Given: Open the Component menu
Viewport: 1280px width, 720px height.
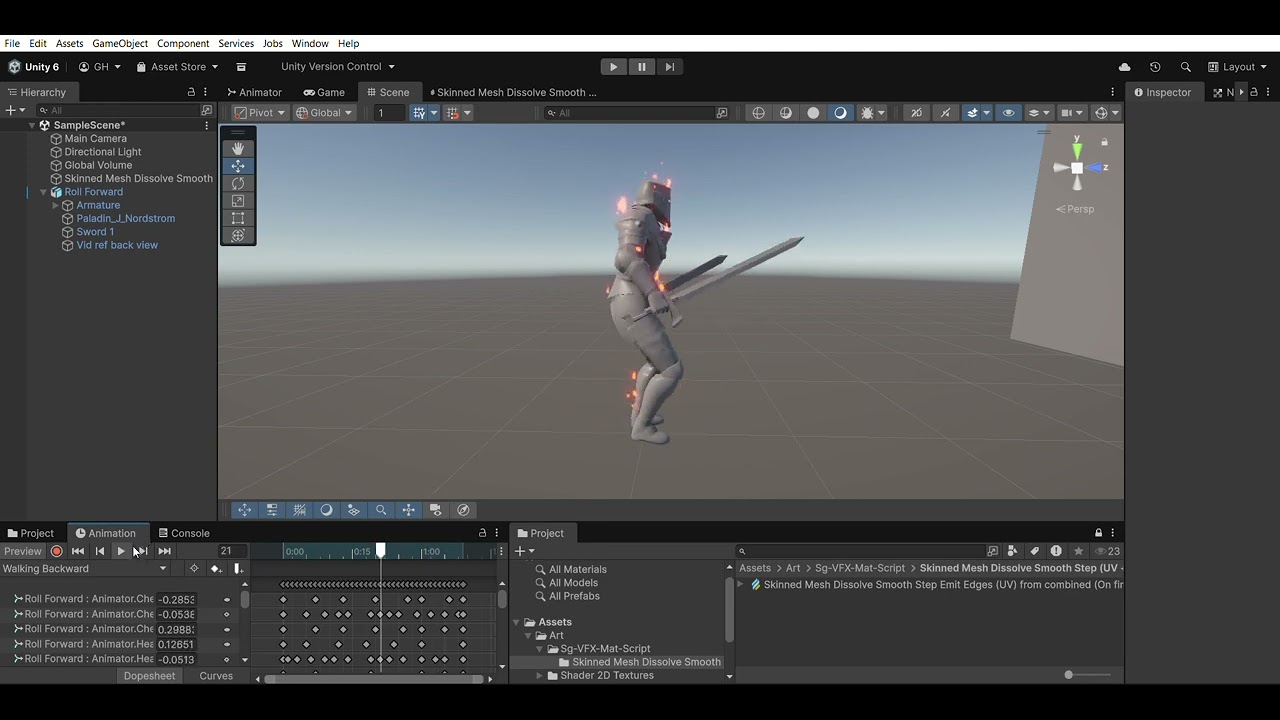Looking at the screenshot, I should [x=183, y=43].
